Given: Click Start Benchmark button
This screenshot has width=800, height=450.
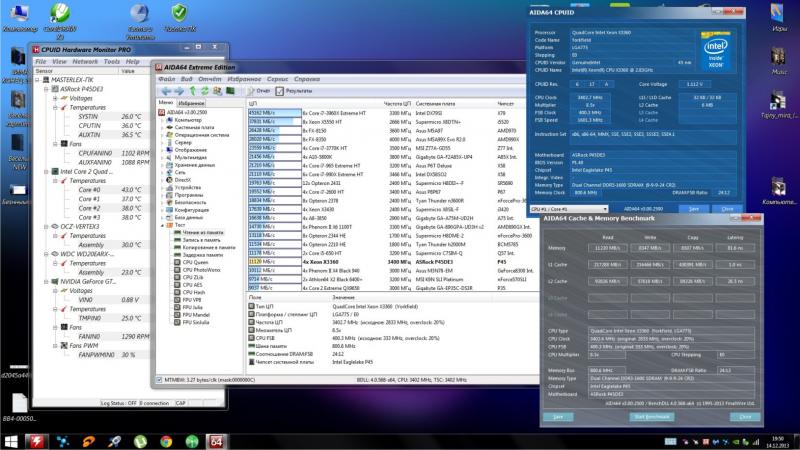Looking at the screenshot, I should coord(652,417).
